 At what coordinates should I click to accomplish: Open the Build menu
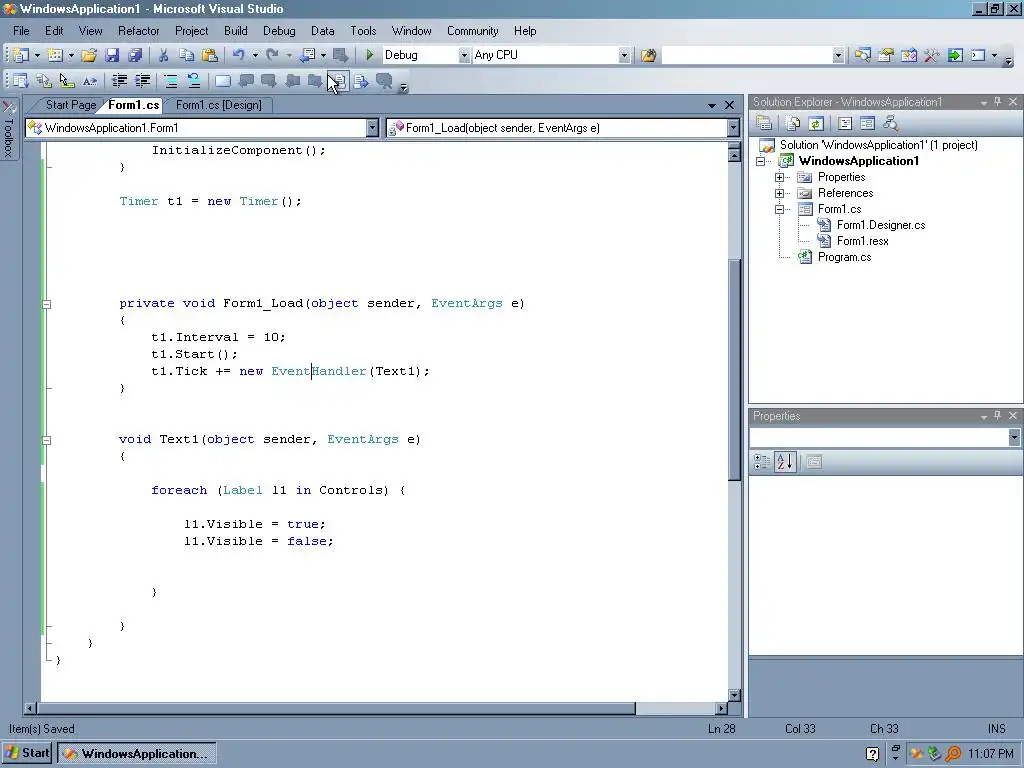(x=235, y=31)
